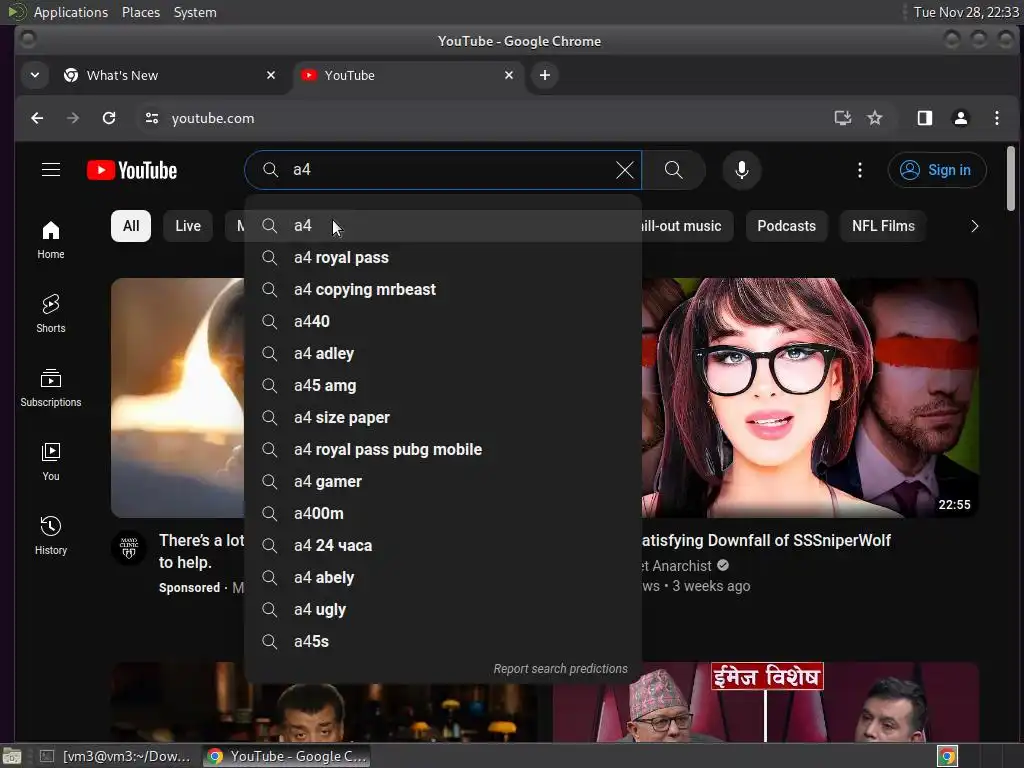The height and width of the screenshot is (768, 1024).
Task: Open Downfall of SSSniperWolf title link
Action: point(766,541)
